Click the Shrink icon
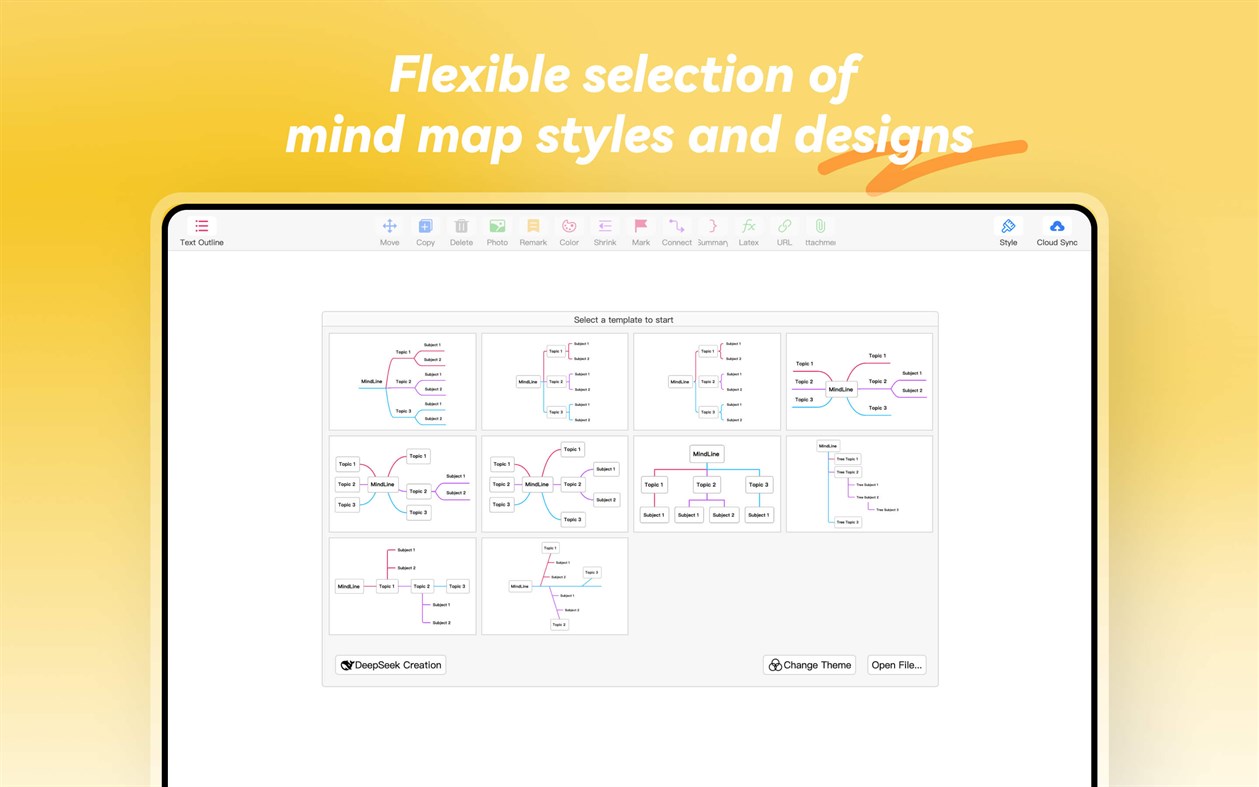Viewport: 1259px width, 787px height. pyautogui.click(x=605, y=226)
